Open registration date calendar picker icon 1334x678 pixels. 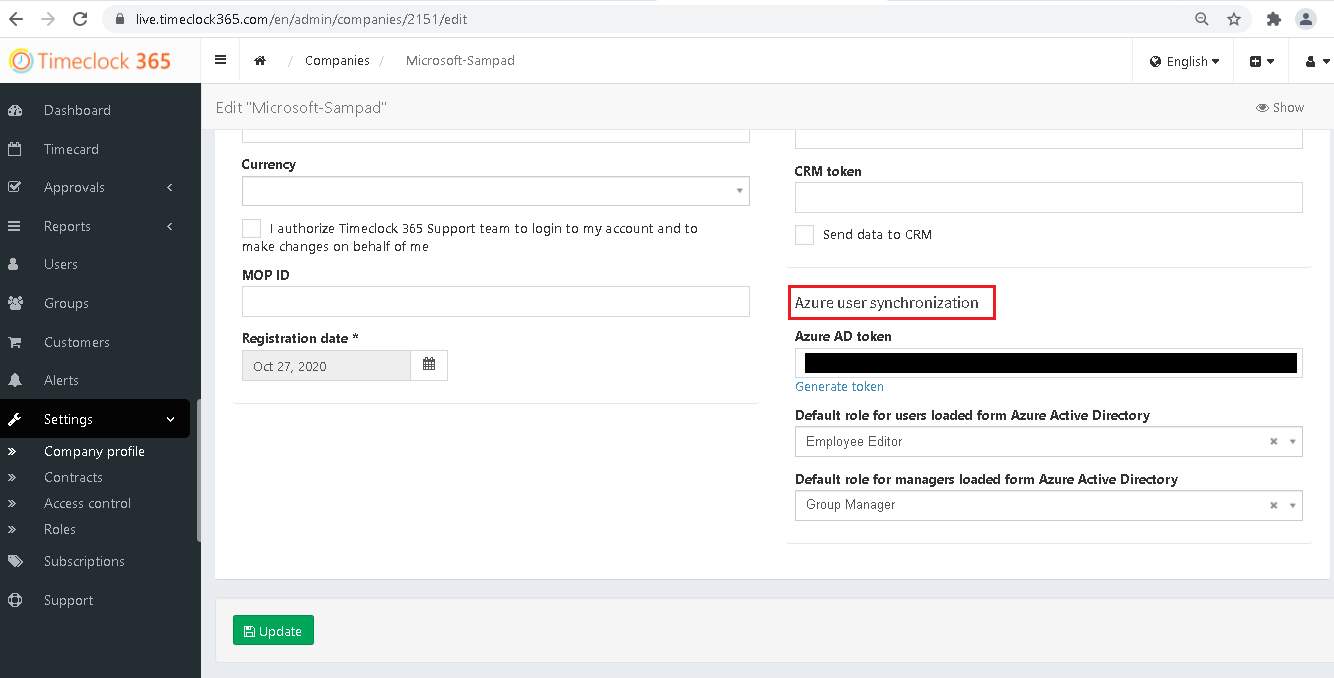click(x=429, y=365)
